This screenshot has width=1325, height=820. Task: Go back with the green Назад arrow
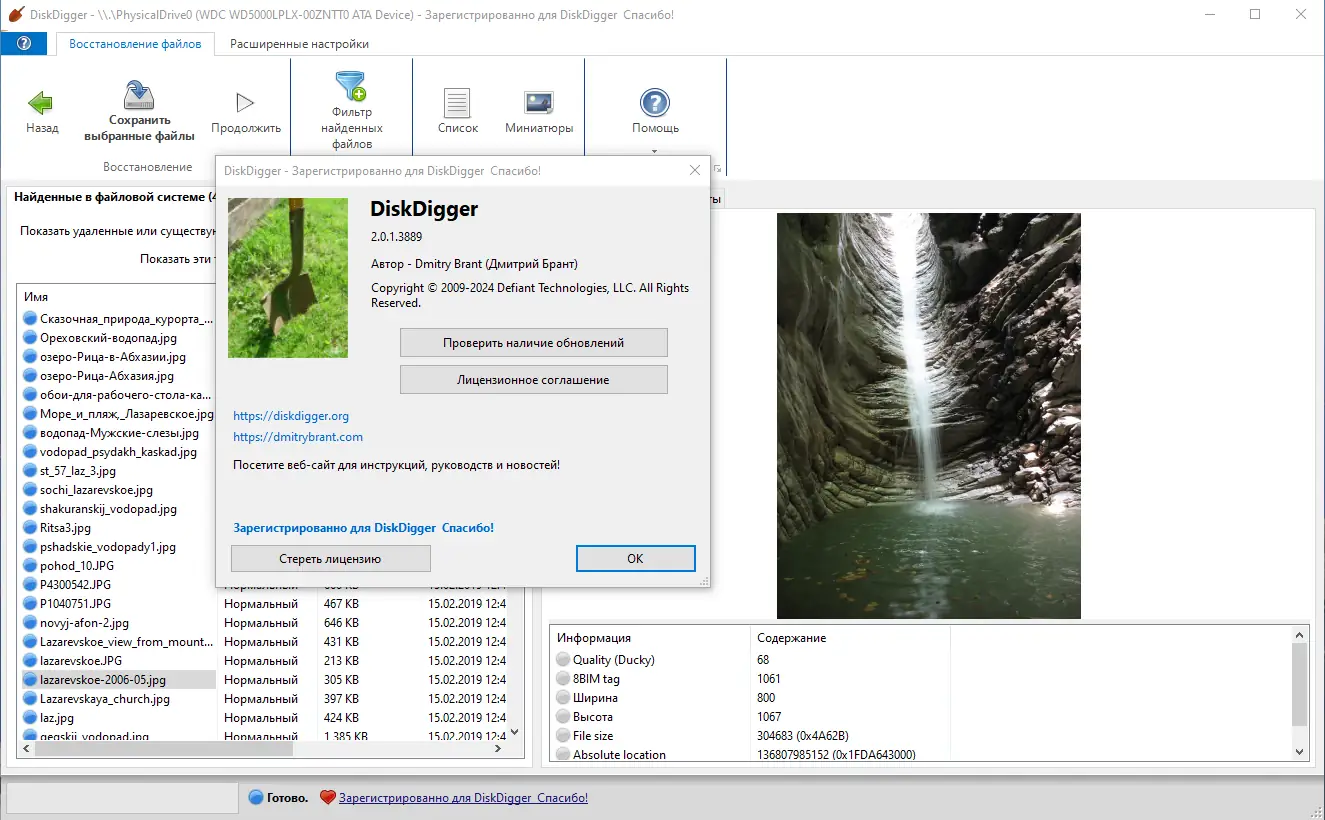pos(41,103)
